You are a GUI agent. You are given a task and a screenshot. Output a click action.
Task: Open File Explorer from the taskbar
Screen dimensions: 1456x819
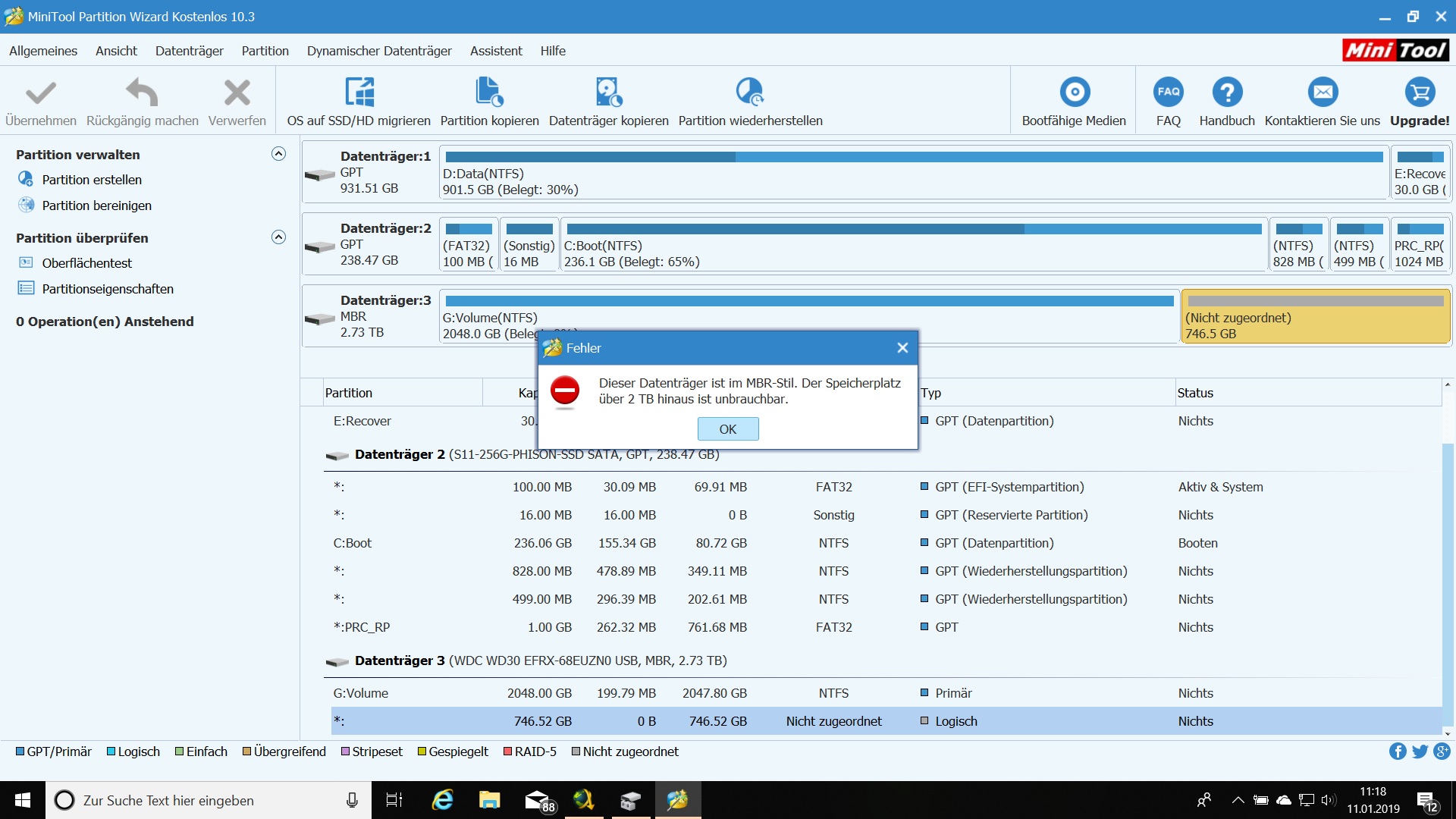click(x=489, y=800)
